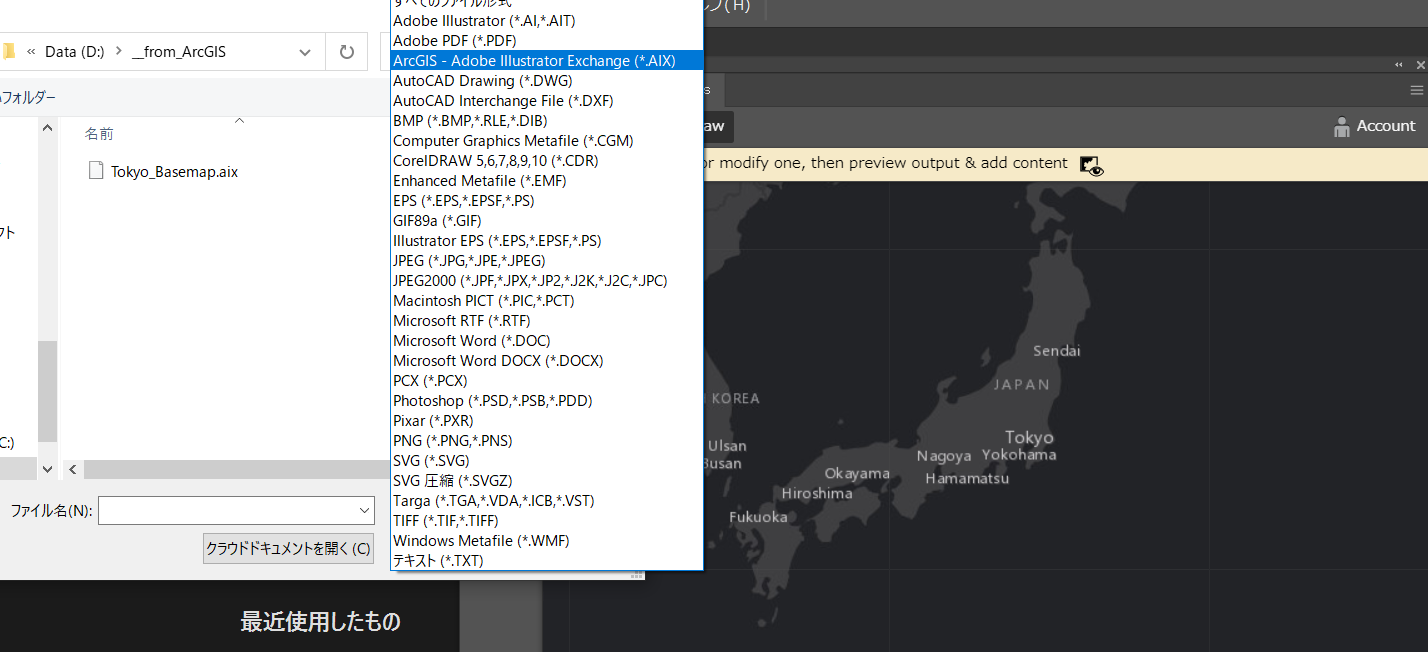Image resolution: width=1428 pixels, height=652 pixels.
Task: Select Targa (*.TGA,*.VDA,*.ICB,*.VST) format
Action: [547, 500]
